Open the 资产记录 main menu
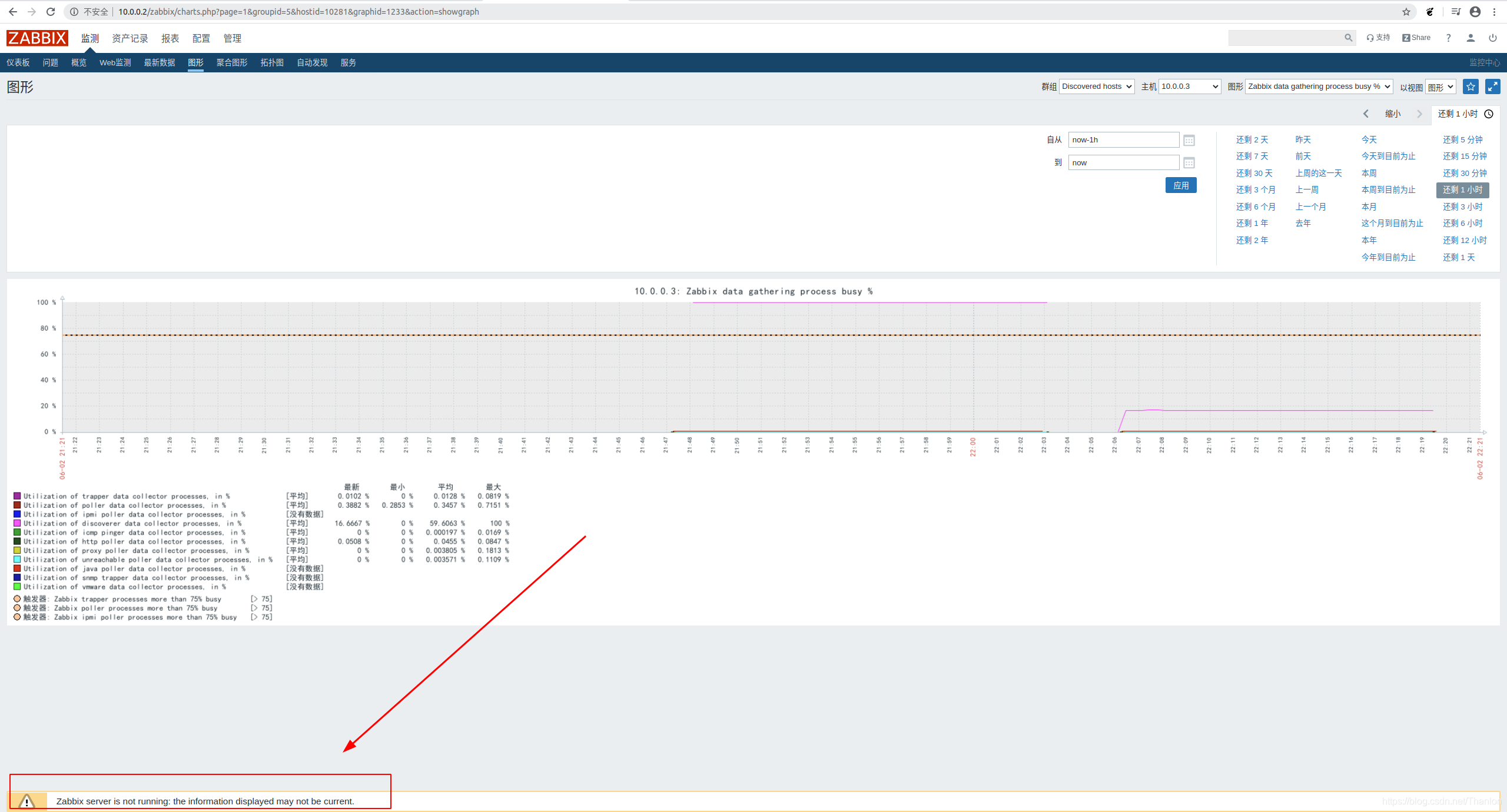The height and width of the screenshot is (812, 1507). [130, 38]
